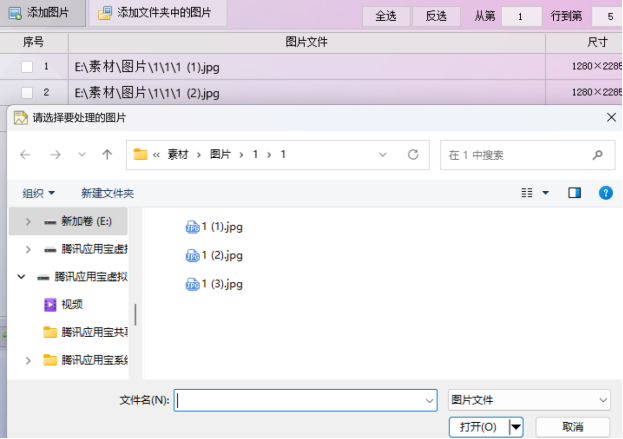Viewport: 623px width, 439px height.
Task: Open view options dropdown arrow
Action: point(546,193)
